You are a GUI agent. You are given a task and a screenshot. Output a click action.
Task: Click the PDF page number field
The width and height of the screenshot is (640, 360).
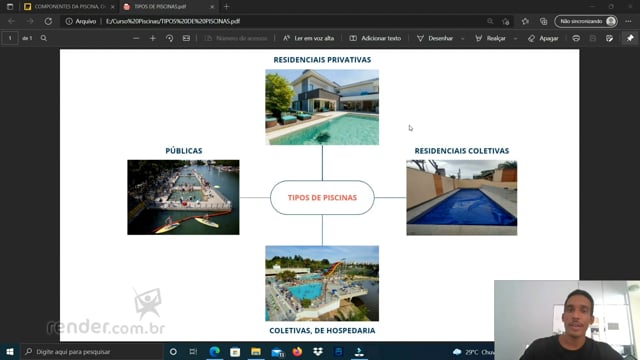point(10,38)
